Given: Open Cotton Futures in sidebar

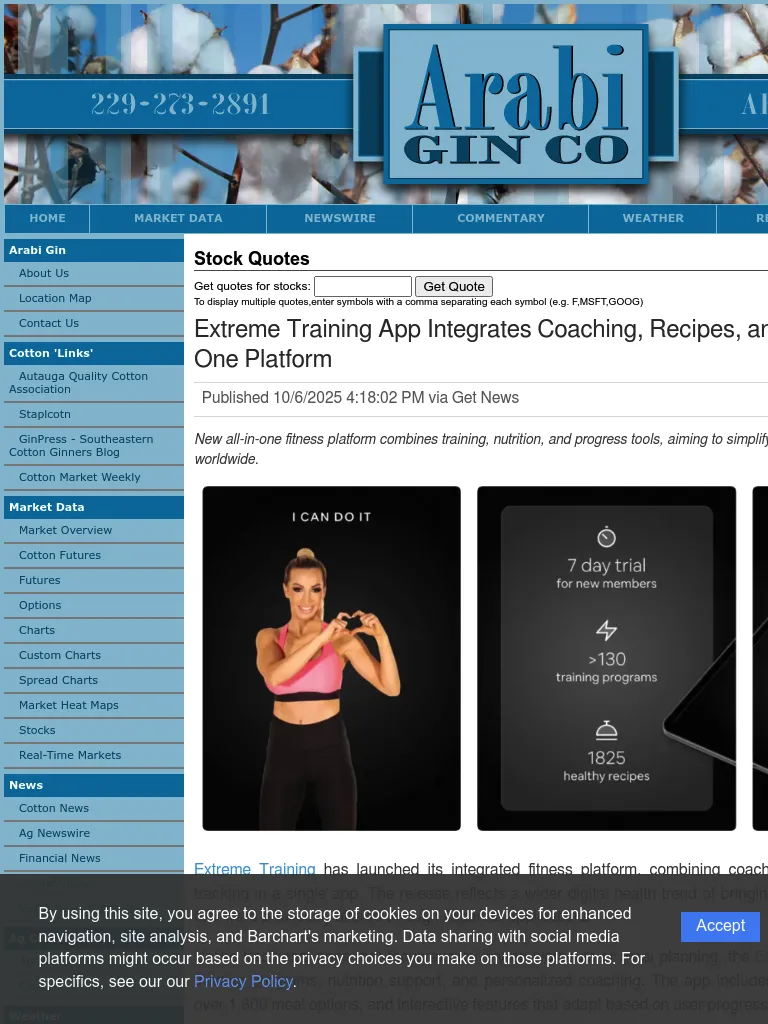Looking at the screenshot, I should 59,555.
